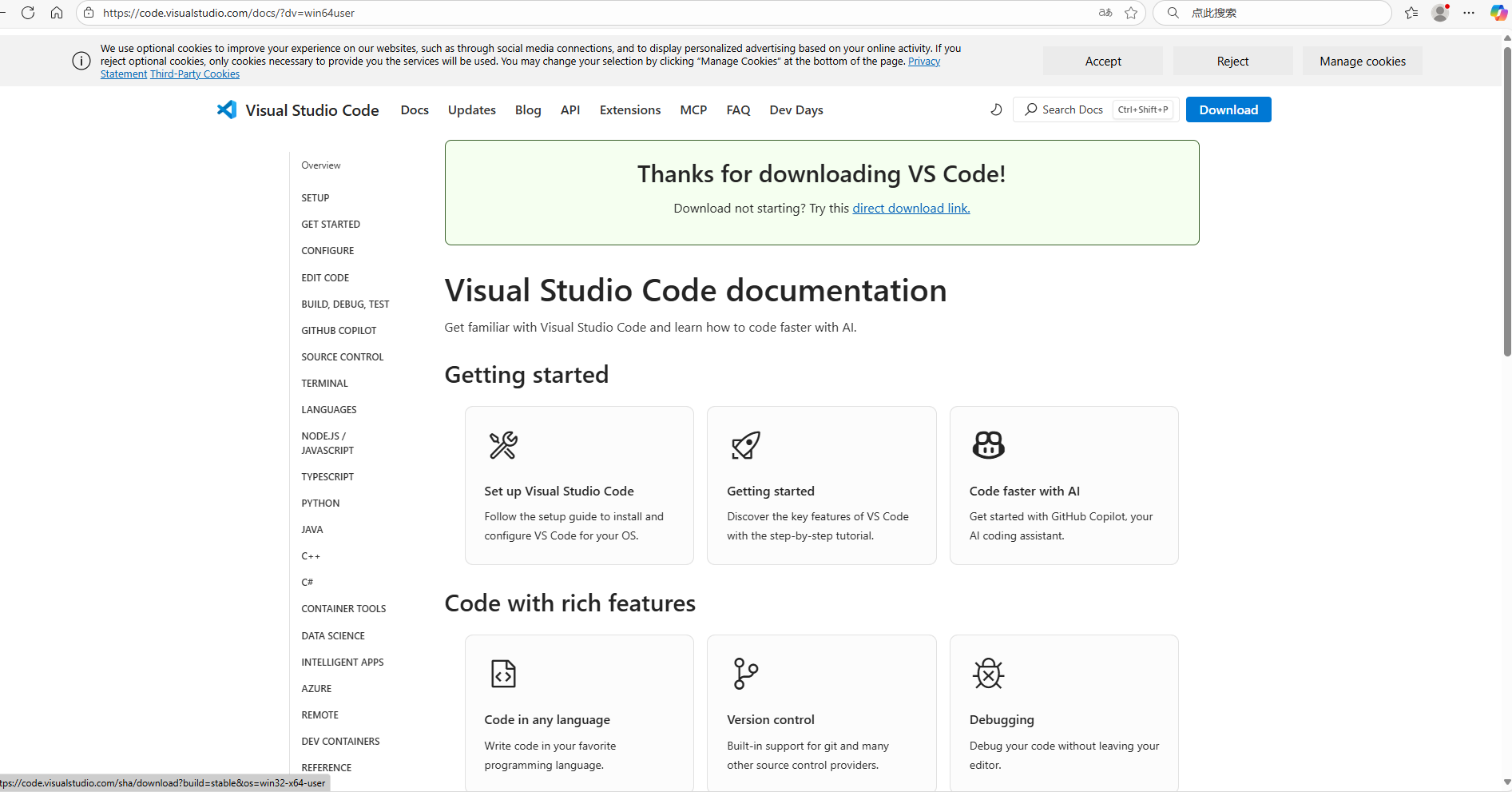Open the FAQ navigation item
The height and width of the screenshot is (792, 1512).
point(738,110)
